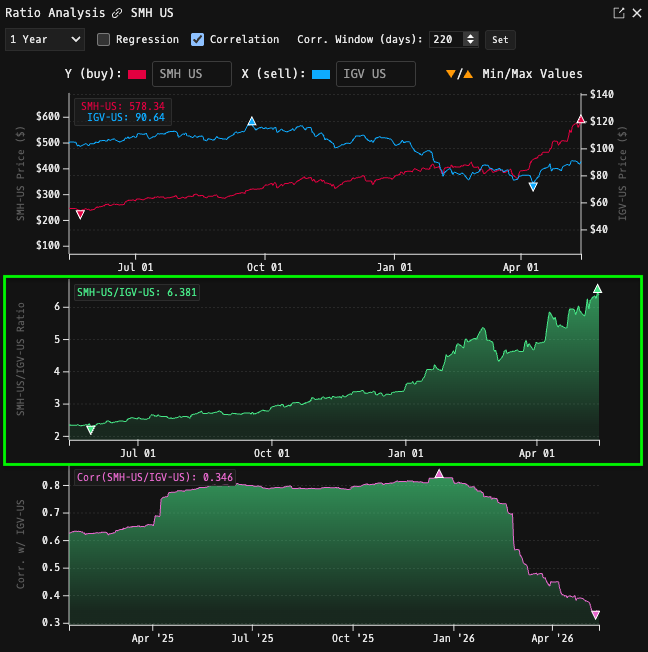648x652 pixels.
Task: Click Oct 01 on the ratio chart axis
Action: coord(272,453)
